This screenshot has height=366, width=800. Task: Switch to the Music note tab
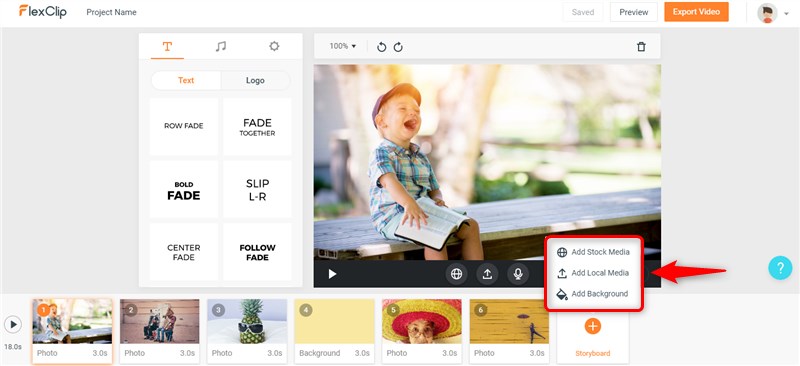(220, 46)
